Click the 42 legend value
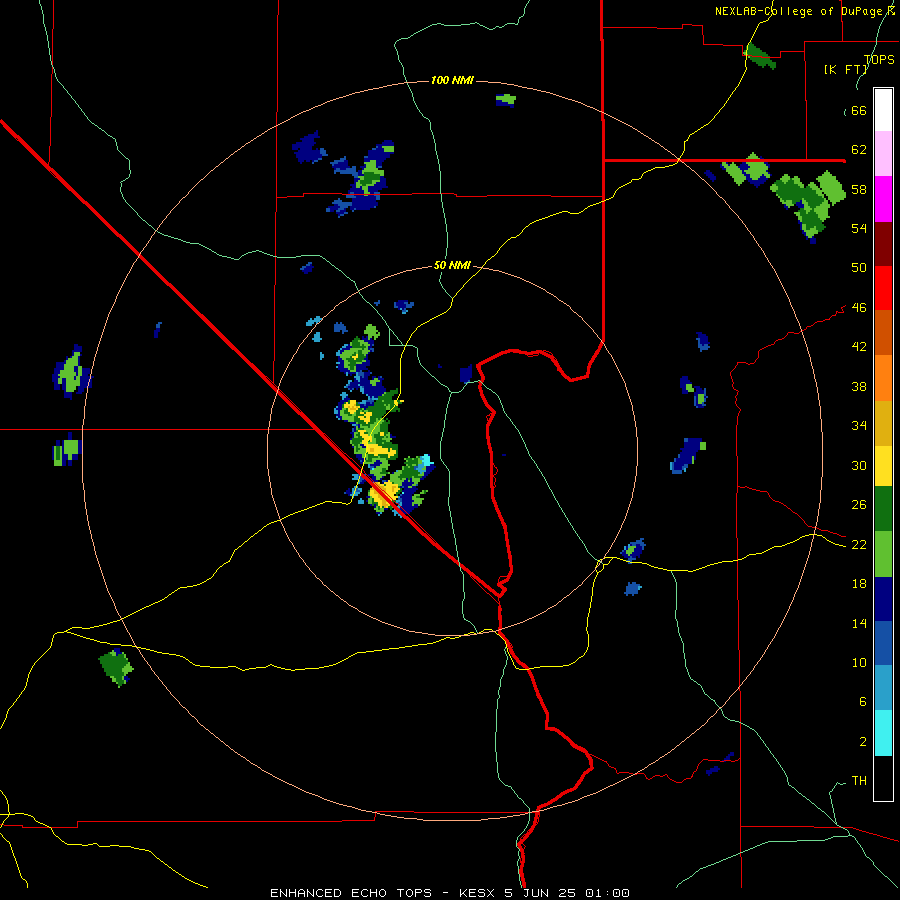900x900 pixels. (x=859, y=347)
